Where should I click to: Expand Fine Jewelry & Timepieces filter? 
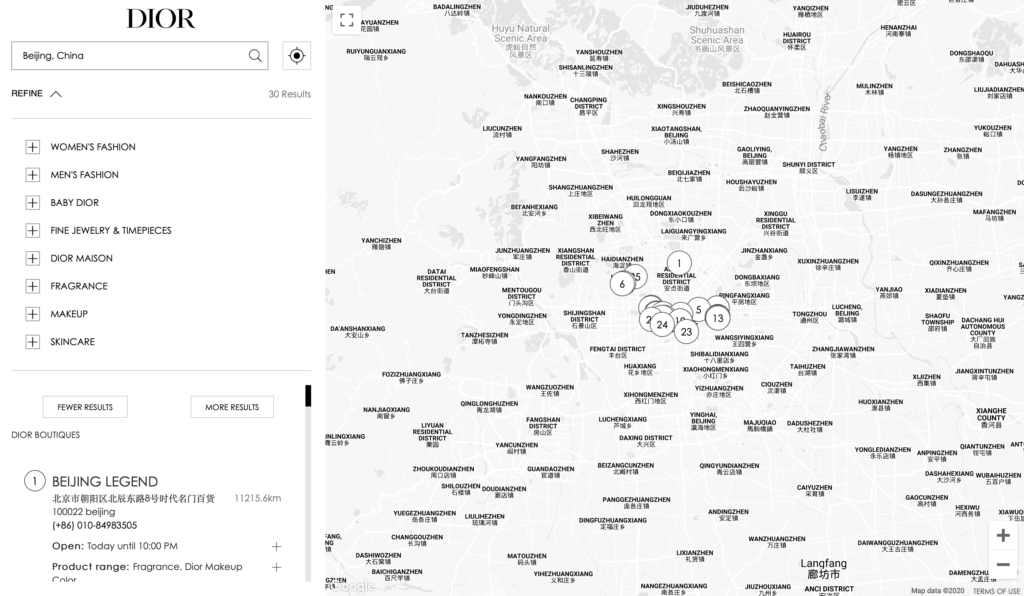[33, 230]
